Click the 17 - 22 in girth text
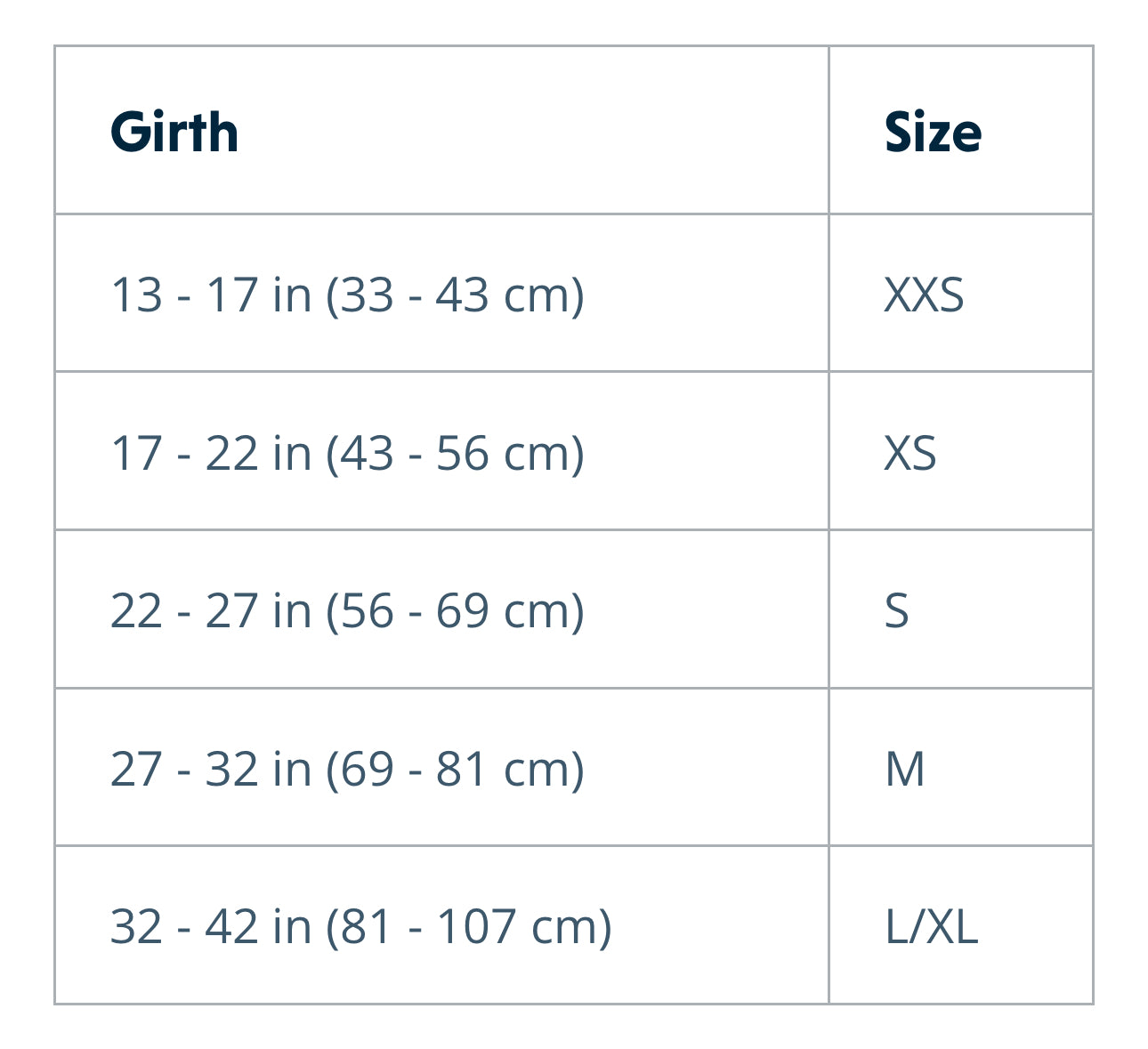The image size is (1148, 1049). [210, 453]
